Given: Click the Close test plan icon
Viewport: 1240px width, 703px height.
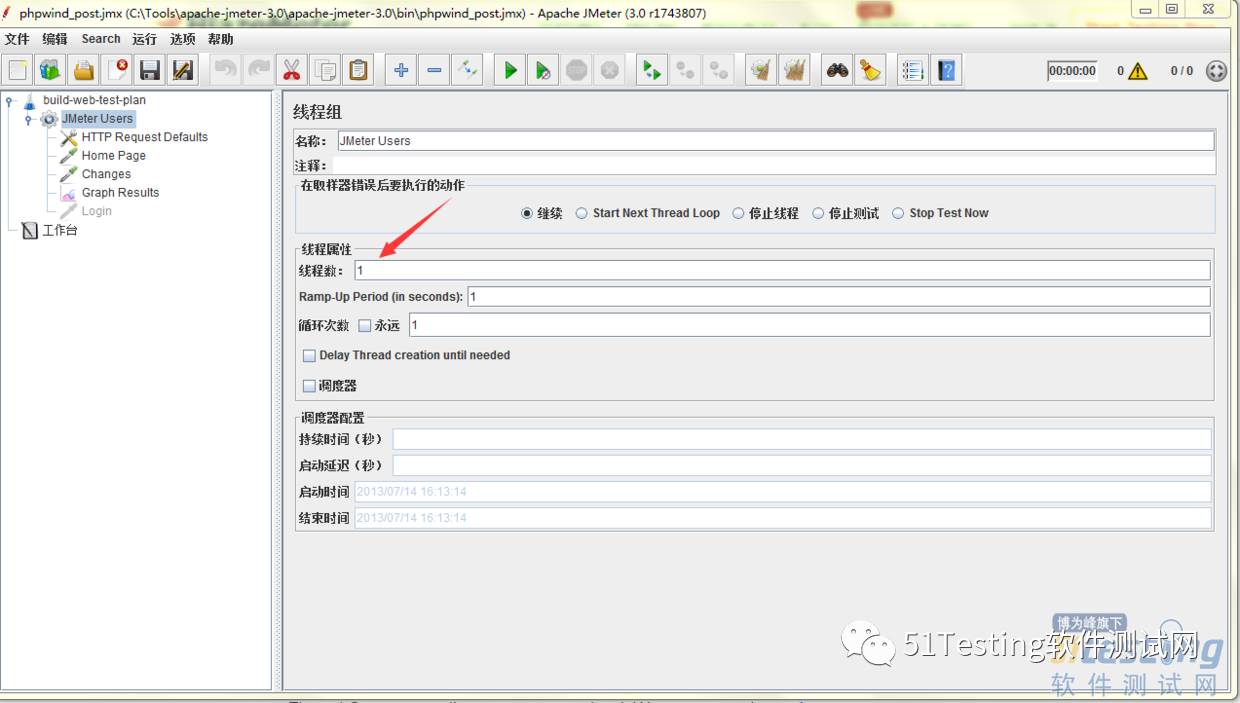Looking at the screenshot, I should pyautogui.click(x=118, y=70).
